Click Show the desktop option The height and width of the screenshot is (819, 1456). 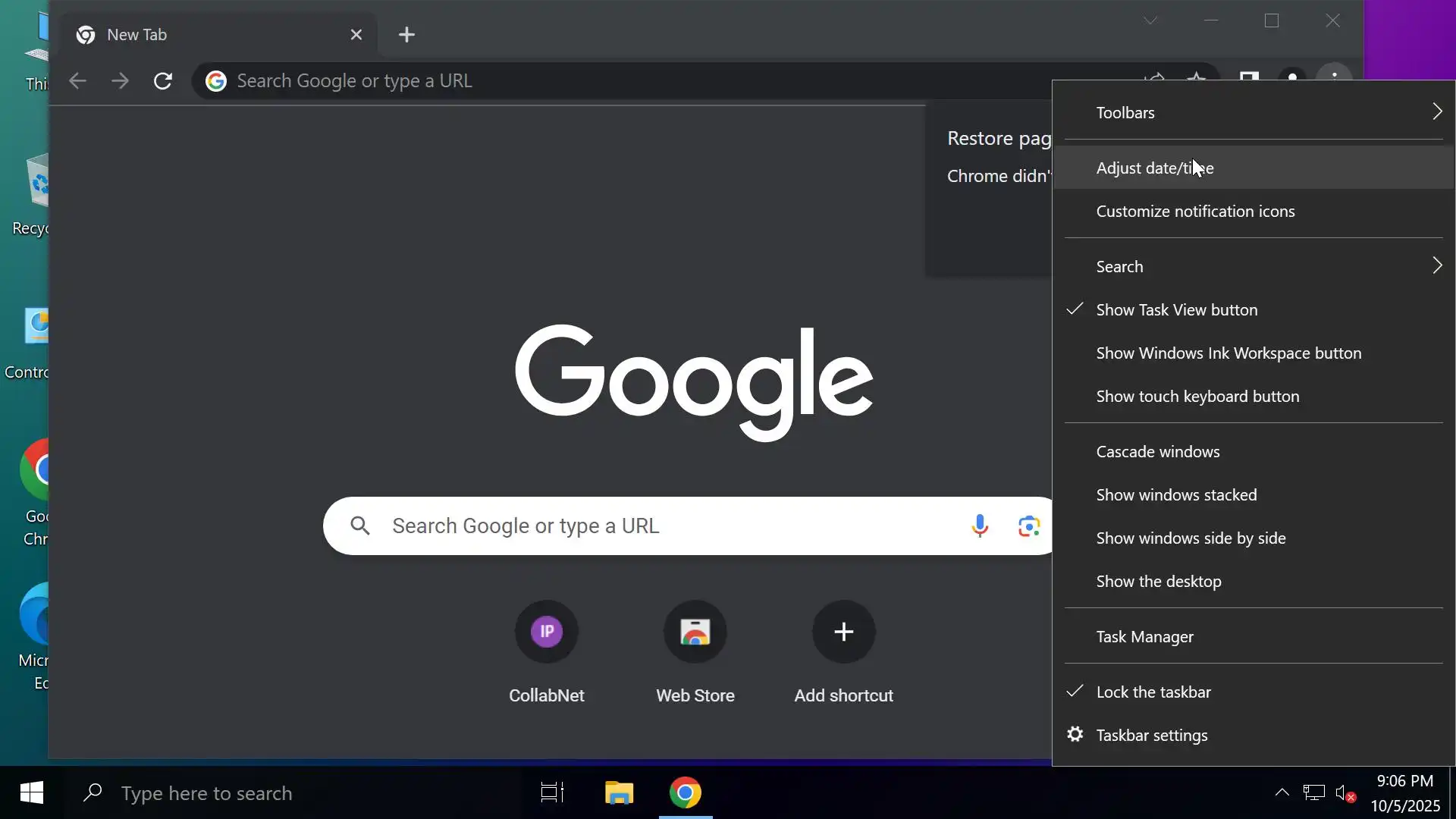1158,582
